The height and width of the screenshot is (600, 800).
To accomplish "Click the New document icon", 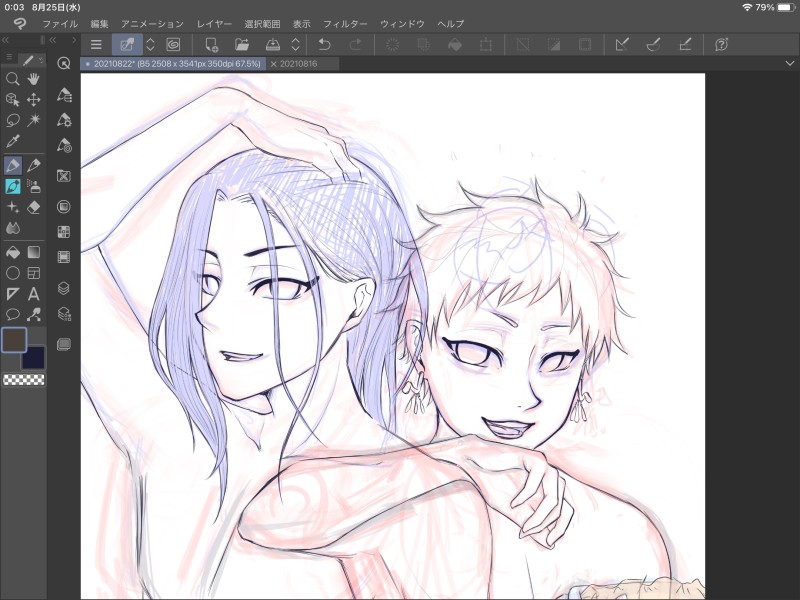I will point(211,45).
